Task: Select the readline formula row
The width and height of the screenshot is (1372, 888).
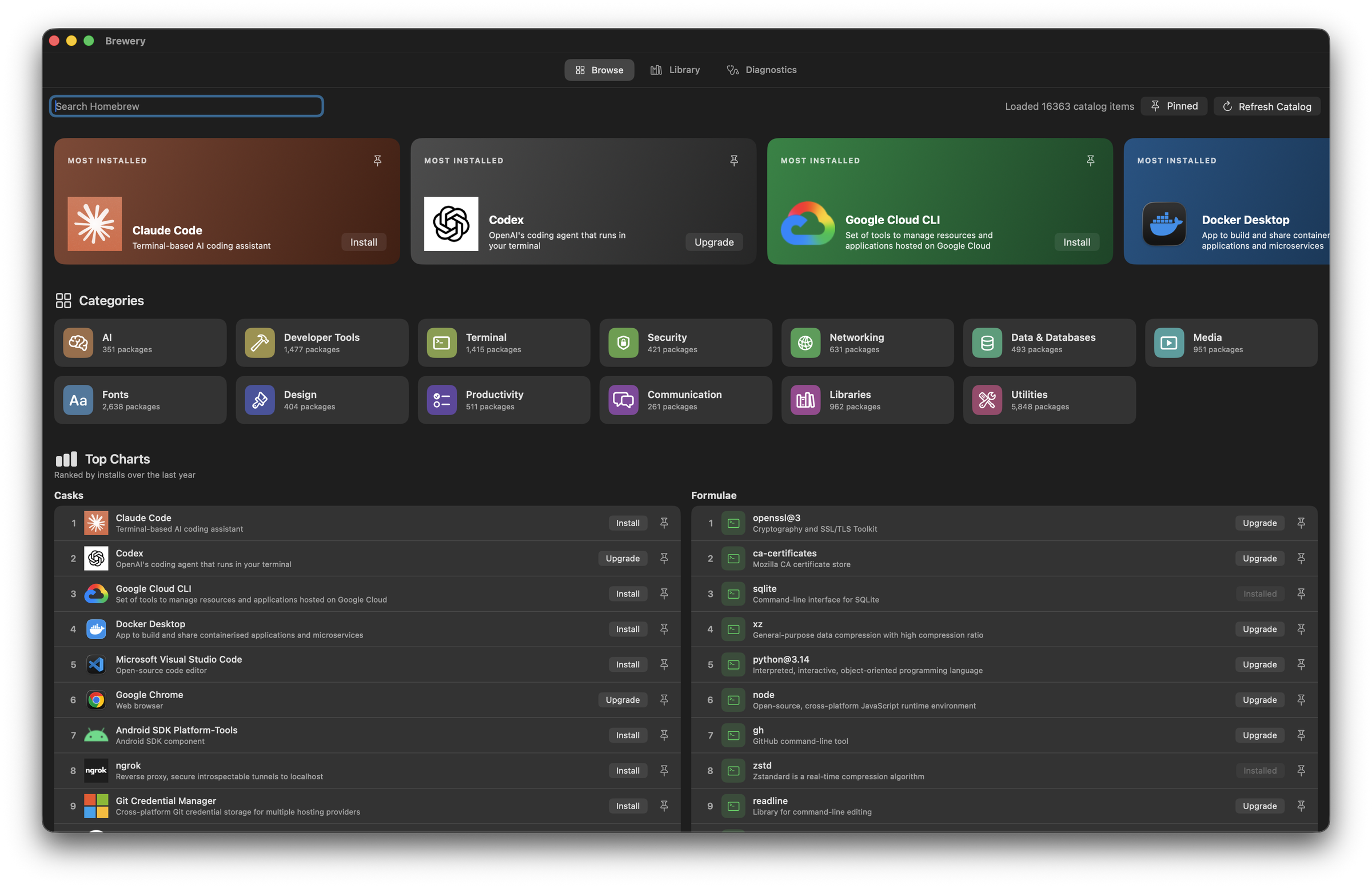Action: [1004, 806]
